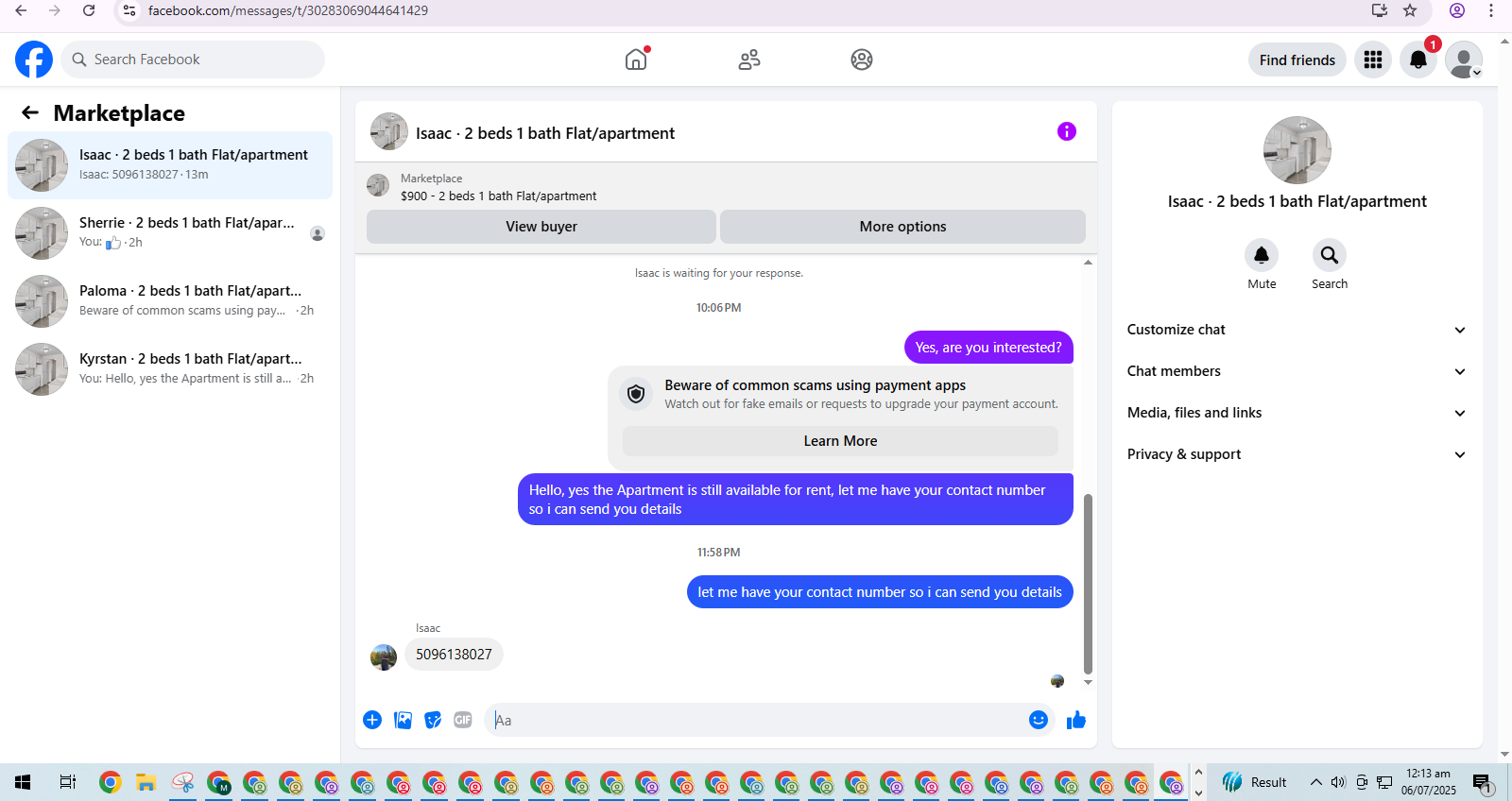The image size is (1512, 801).
Task: Click the chat scrollbar thumb
Action: (x=1088, y=583)
